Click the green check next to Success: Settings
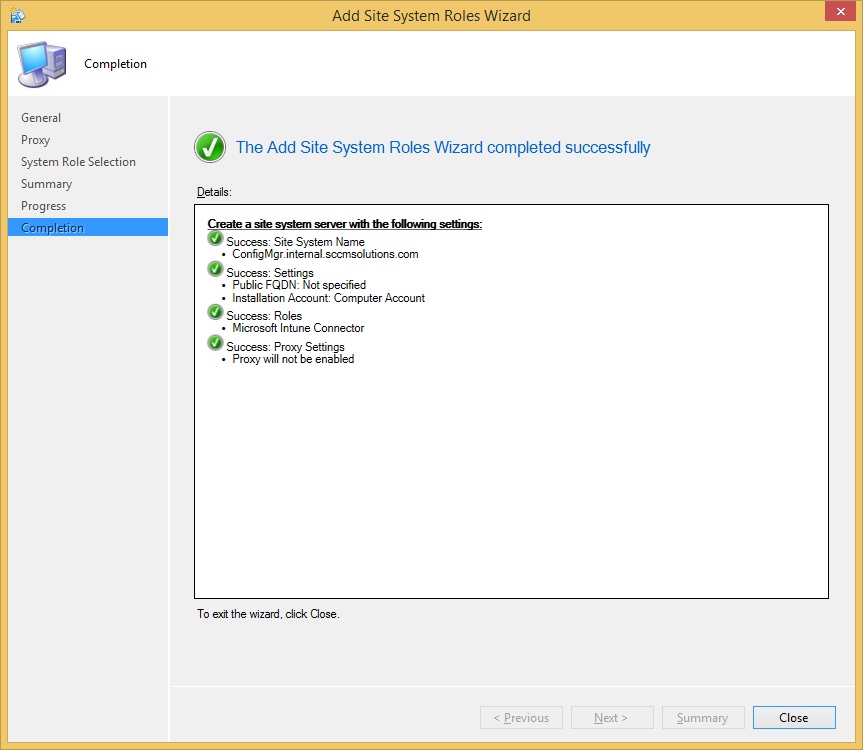863x750 pixels. 215,270
